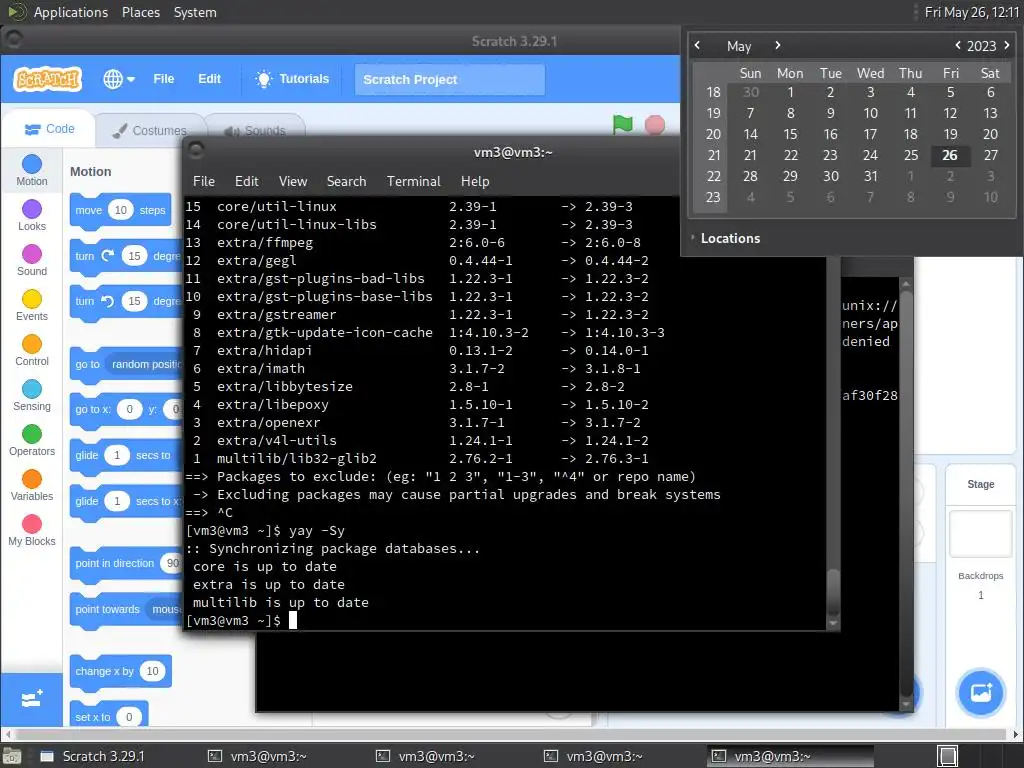The image size is (1024, 768).
Task: Expand the Locations section
Action: 726,238
